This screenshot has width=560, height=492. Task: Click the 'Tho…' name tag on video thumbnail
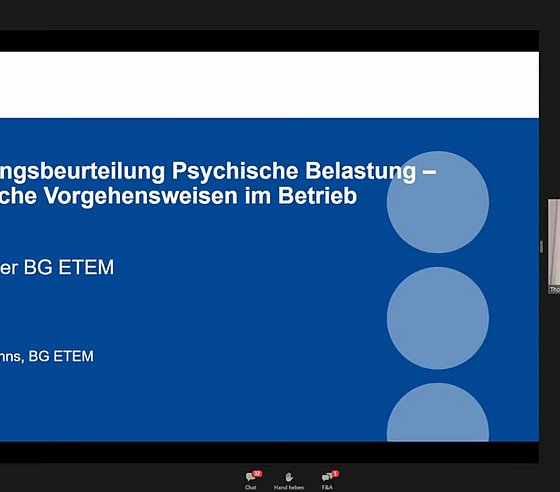click(x=555, y=290)
